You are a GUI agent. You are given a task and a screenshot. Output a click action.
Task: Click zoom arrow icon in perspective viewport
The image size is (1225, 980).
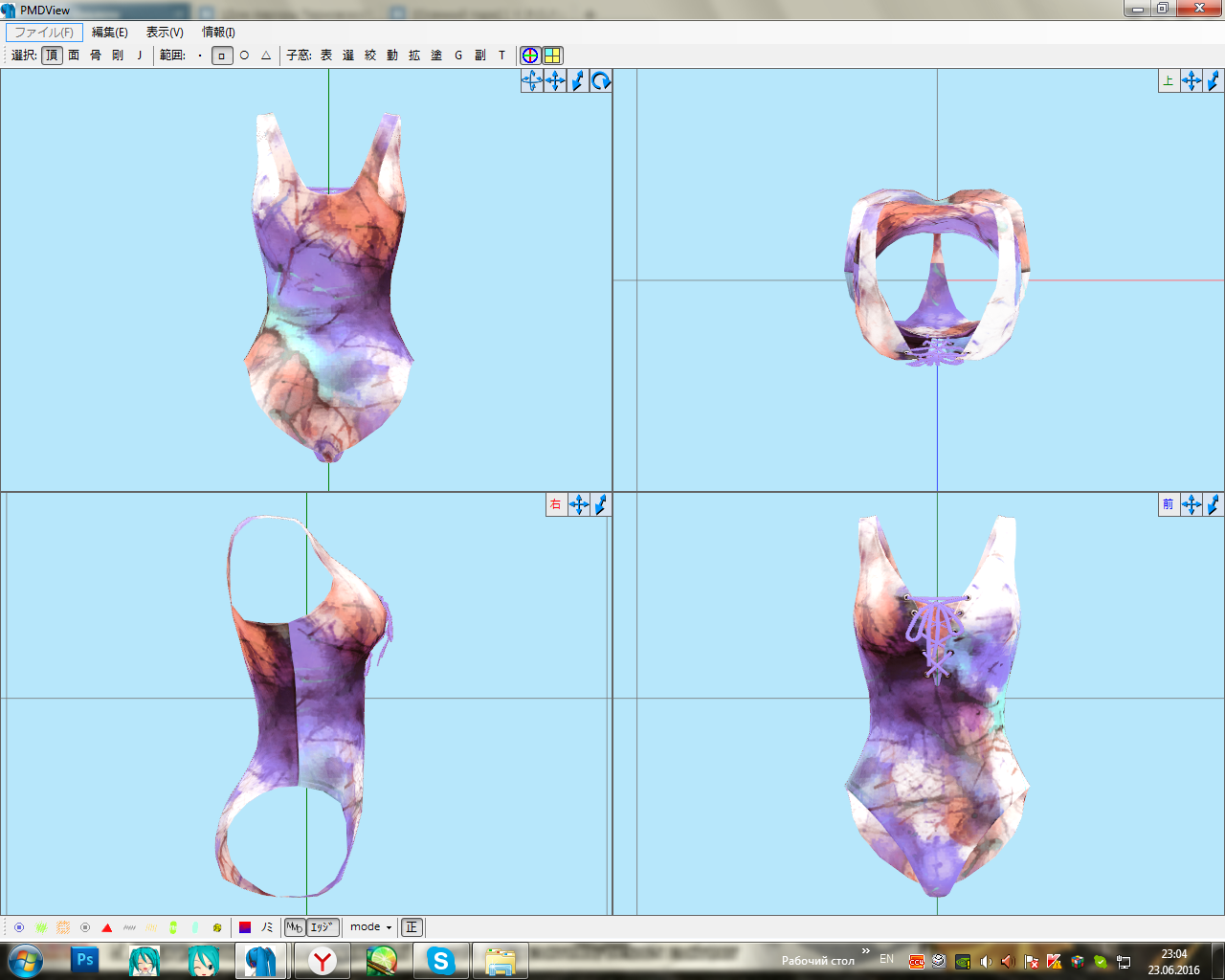pyautogui.click(x=578, y=81)
